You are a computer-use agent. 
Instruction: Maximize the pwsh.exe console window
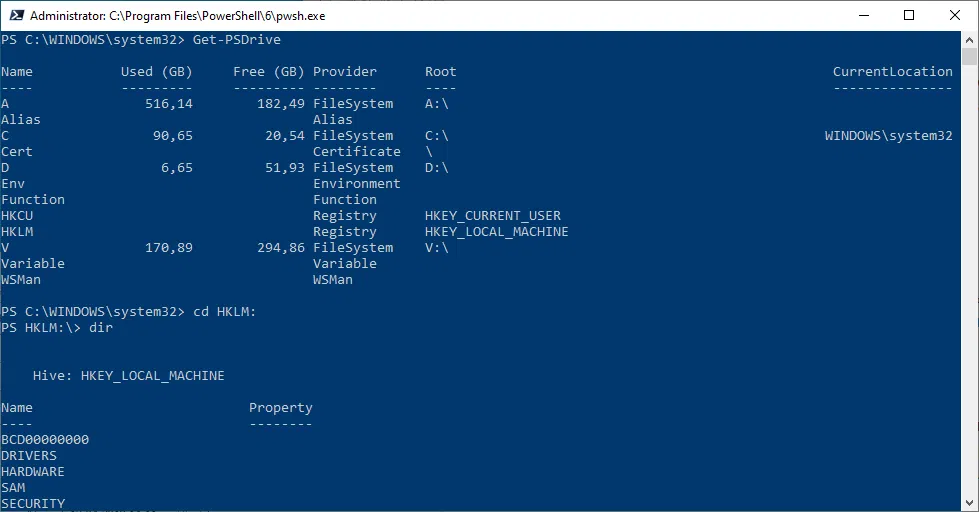click(909, 15)
